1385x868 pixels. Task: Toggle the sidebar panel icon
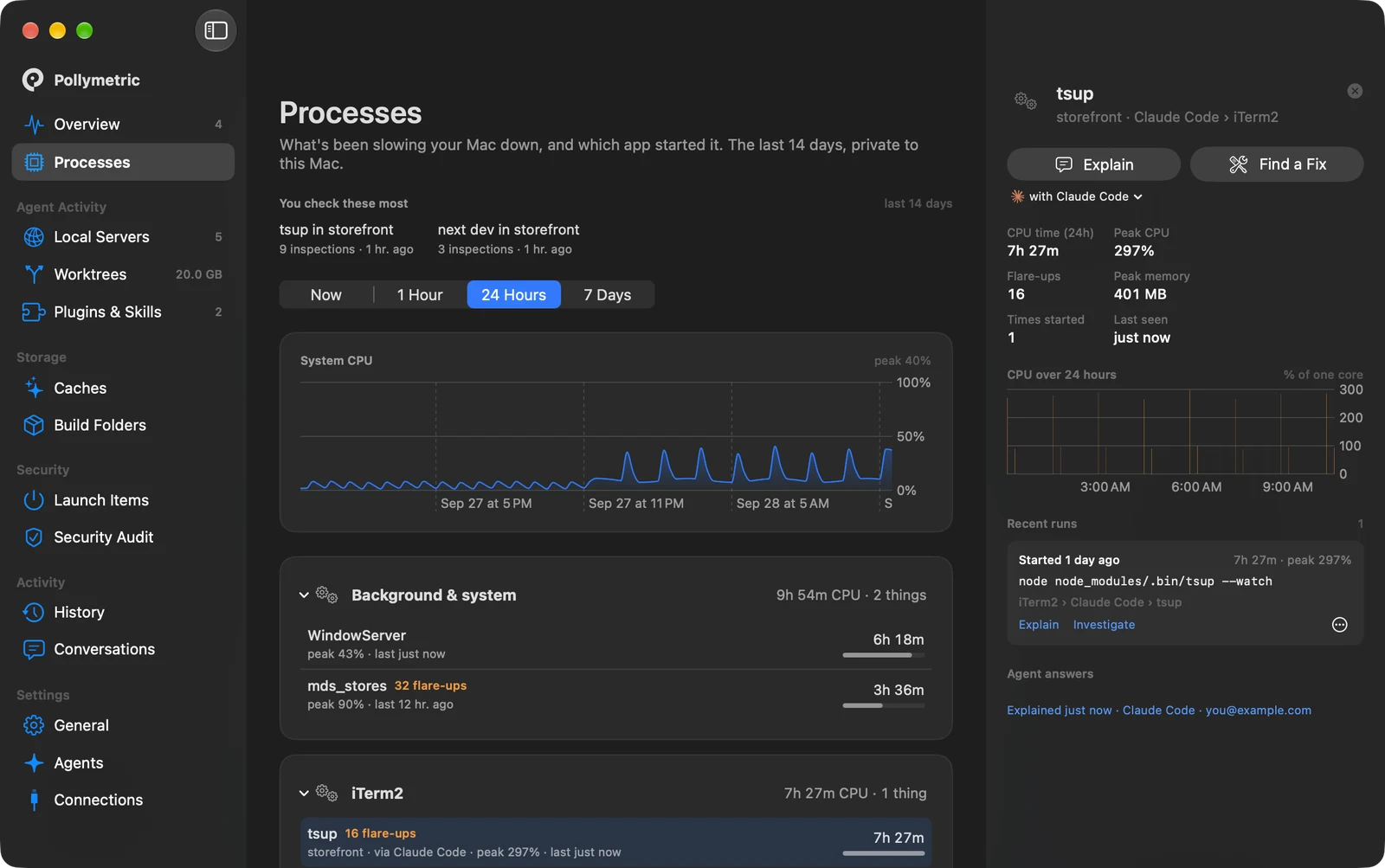(x=216, y=31)
